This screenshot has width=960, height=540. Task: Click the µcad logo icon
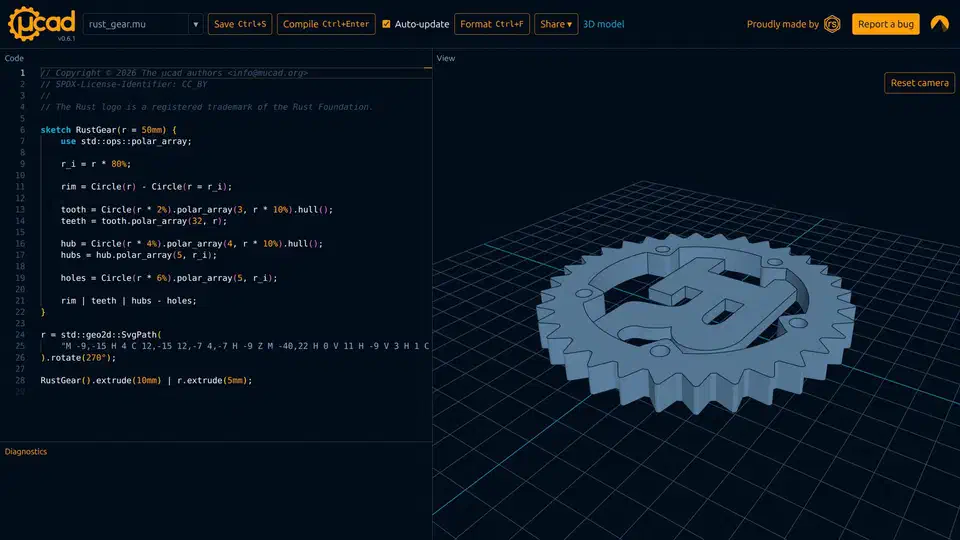(x=41, y=24)
